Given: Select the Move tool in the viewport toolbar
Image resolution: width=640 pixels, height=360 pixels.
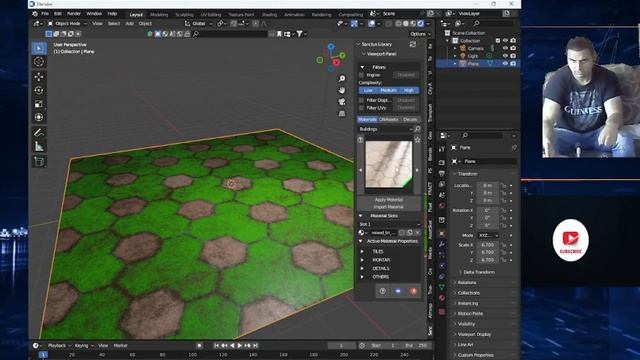Looking at the screenshot, I should click(39, 77).
